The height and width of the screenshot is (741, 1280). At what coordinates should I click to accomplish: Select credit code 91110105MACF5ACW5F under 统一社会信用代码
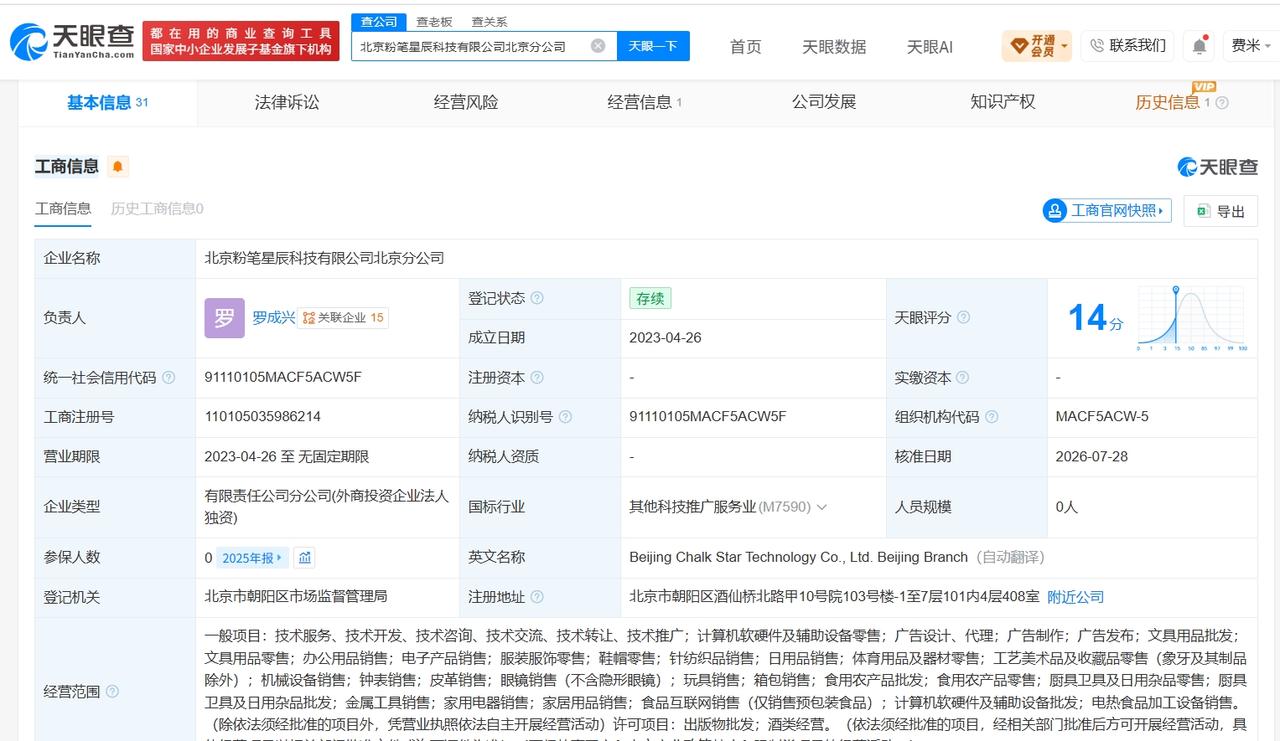click(283, 377)
